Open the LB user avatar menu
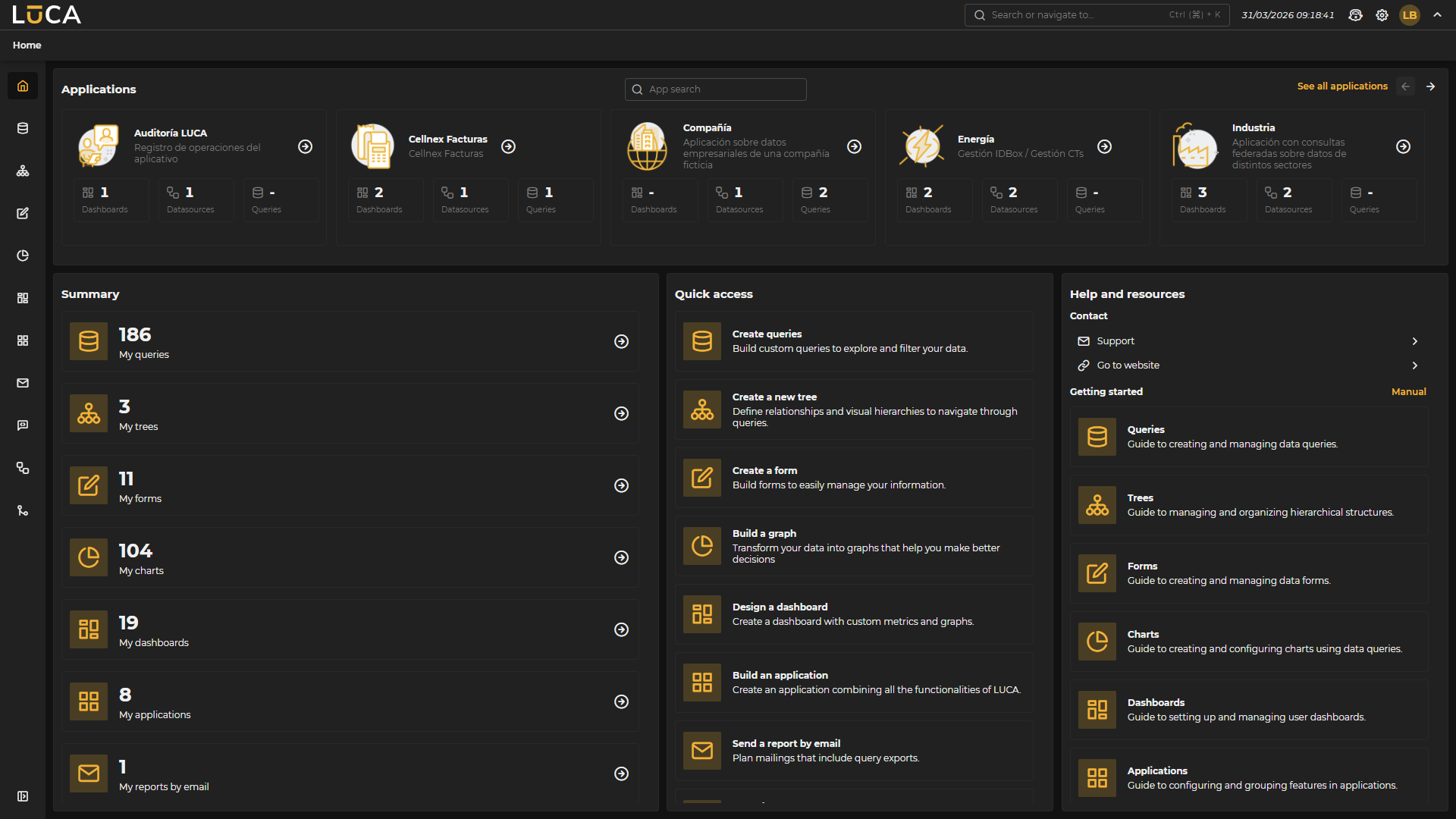The image size is (1456, 819). (1410, 15)
